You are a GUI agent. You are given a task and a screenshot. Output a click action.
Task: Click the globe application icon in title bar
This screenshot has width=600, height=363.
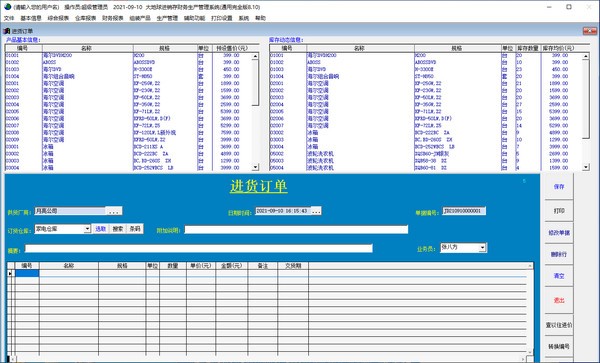pos(7,7)
